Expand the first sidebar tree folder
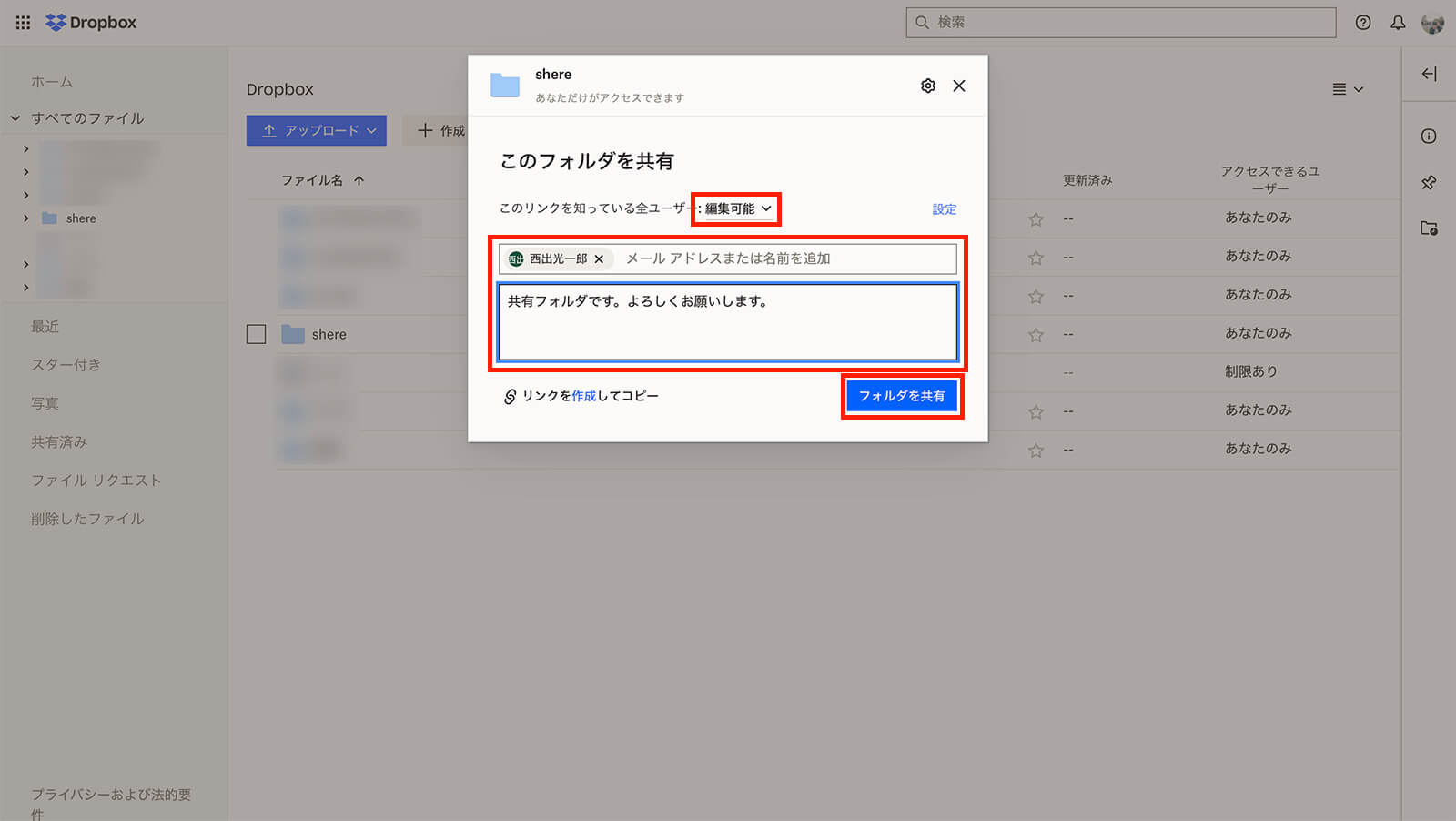Screen dimensions: 1456x821 pos(25,149)
